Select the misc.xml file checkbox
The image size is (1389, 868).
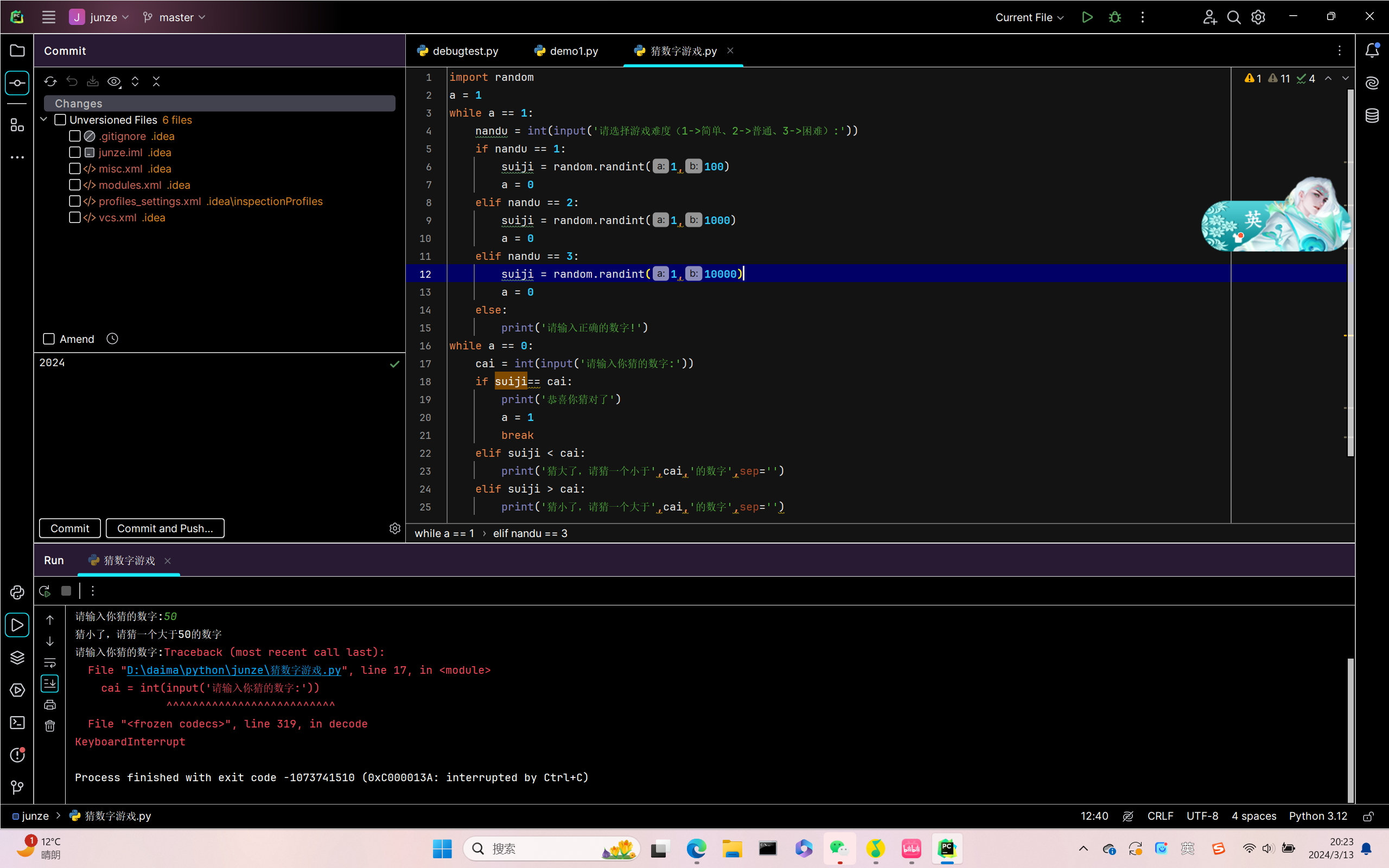click(75, 169)
